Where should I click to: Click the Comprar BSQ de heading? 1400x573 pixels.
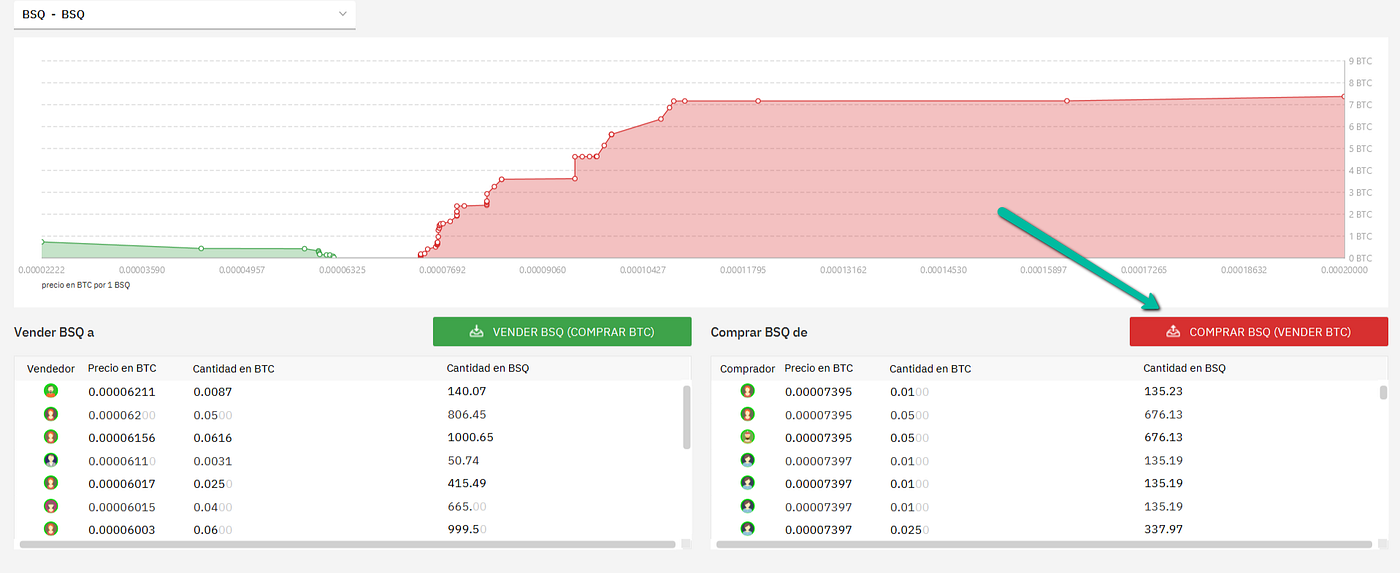click(x=760, y=331)
